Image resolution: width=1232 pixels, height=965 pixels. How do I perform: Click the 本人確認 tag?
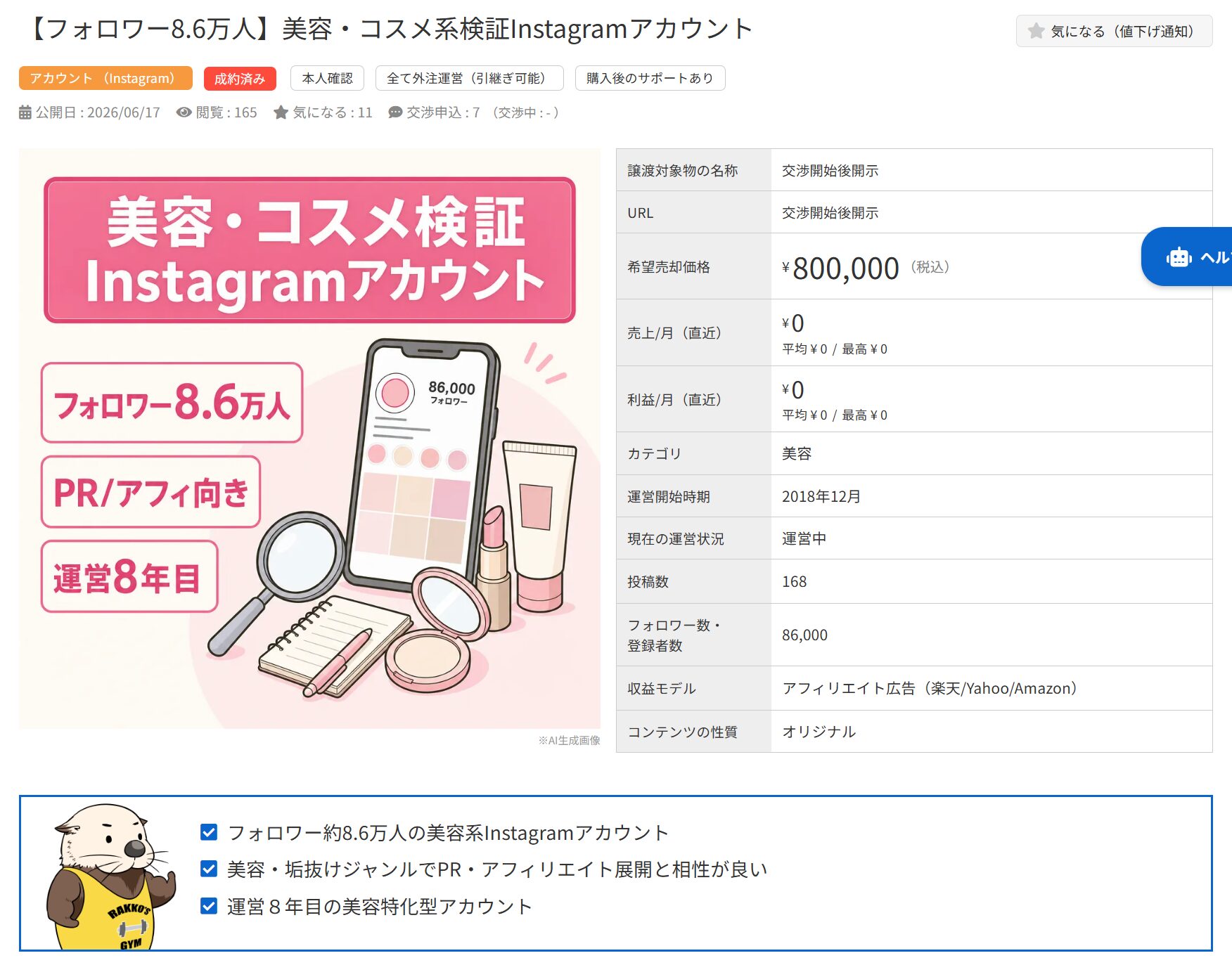pos(327,78)
